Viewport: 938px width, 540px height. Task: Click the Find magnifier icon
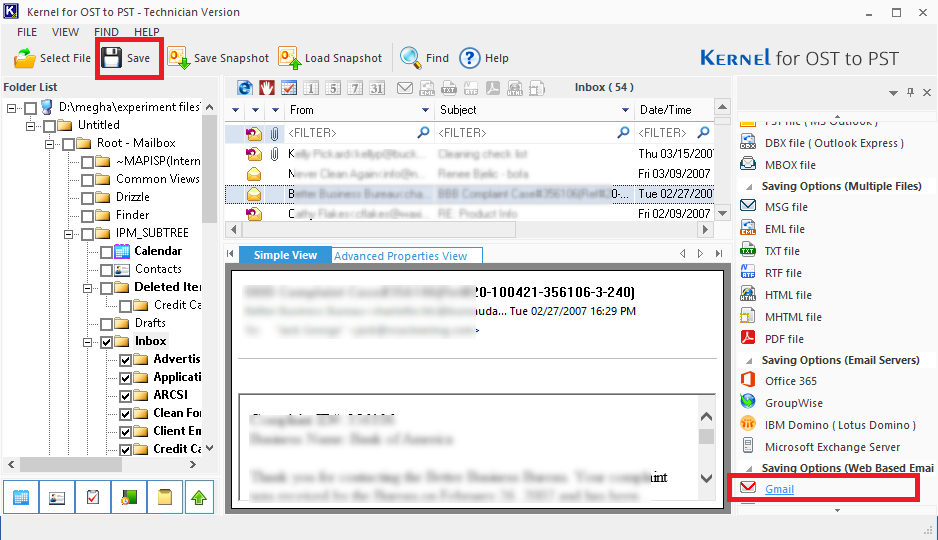coord(410,58)
